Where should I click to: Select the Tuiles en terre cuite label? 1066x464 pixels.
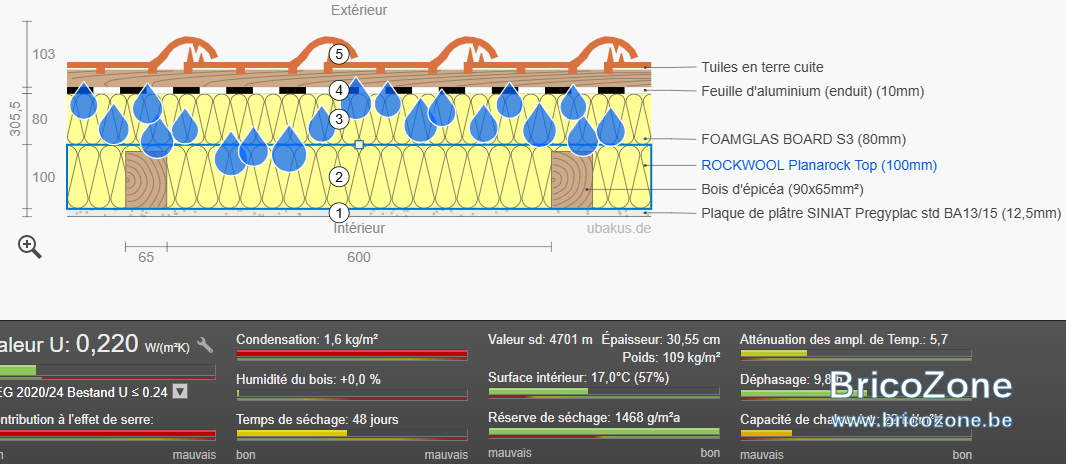tap(762, 67)
